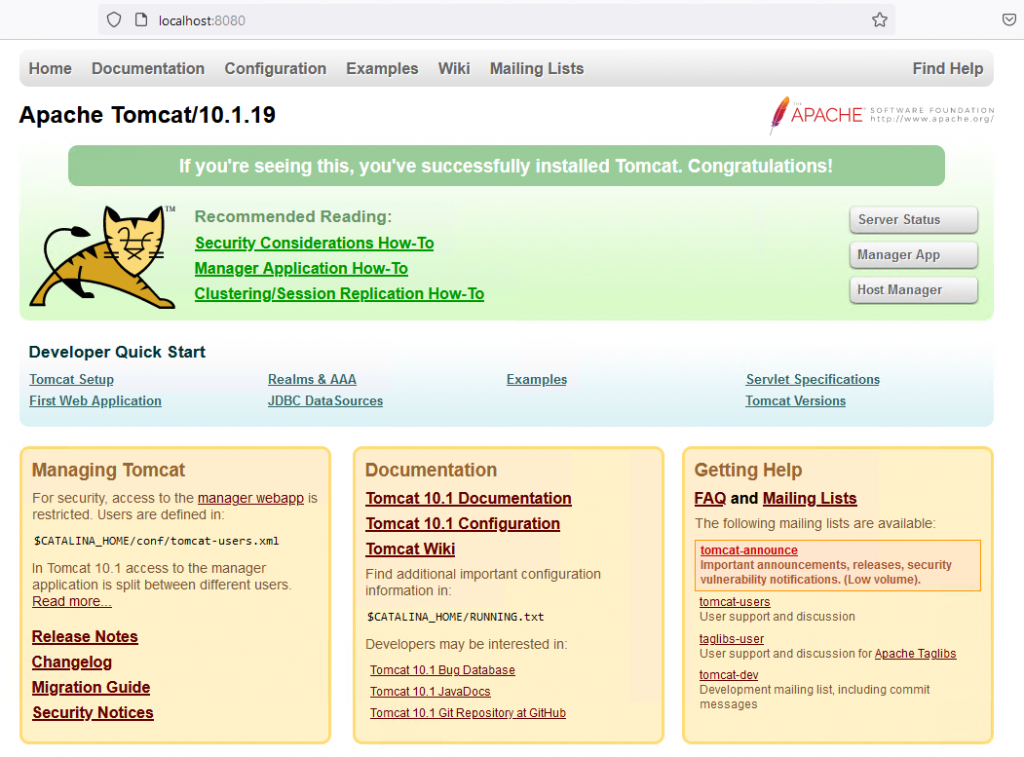Bookmark this page with the star icon
Image resolution: width=1024 pixels, height=757 pixels.
coord(880,20)
